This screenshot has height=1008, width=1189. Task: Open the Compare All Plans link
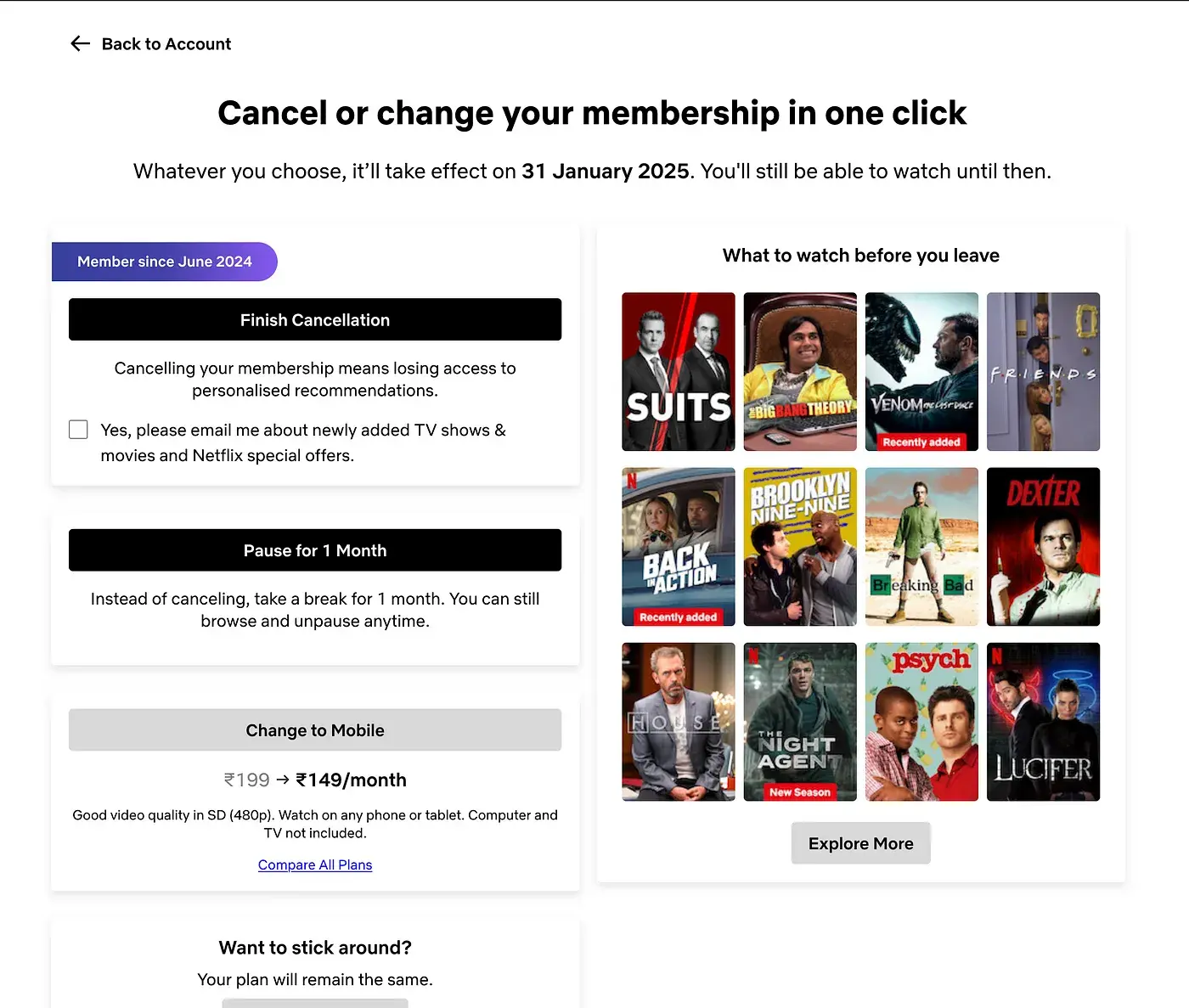tap(315, 864)
